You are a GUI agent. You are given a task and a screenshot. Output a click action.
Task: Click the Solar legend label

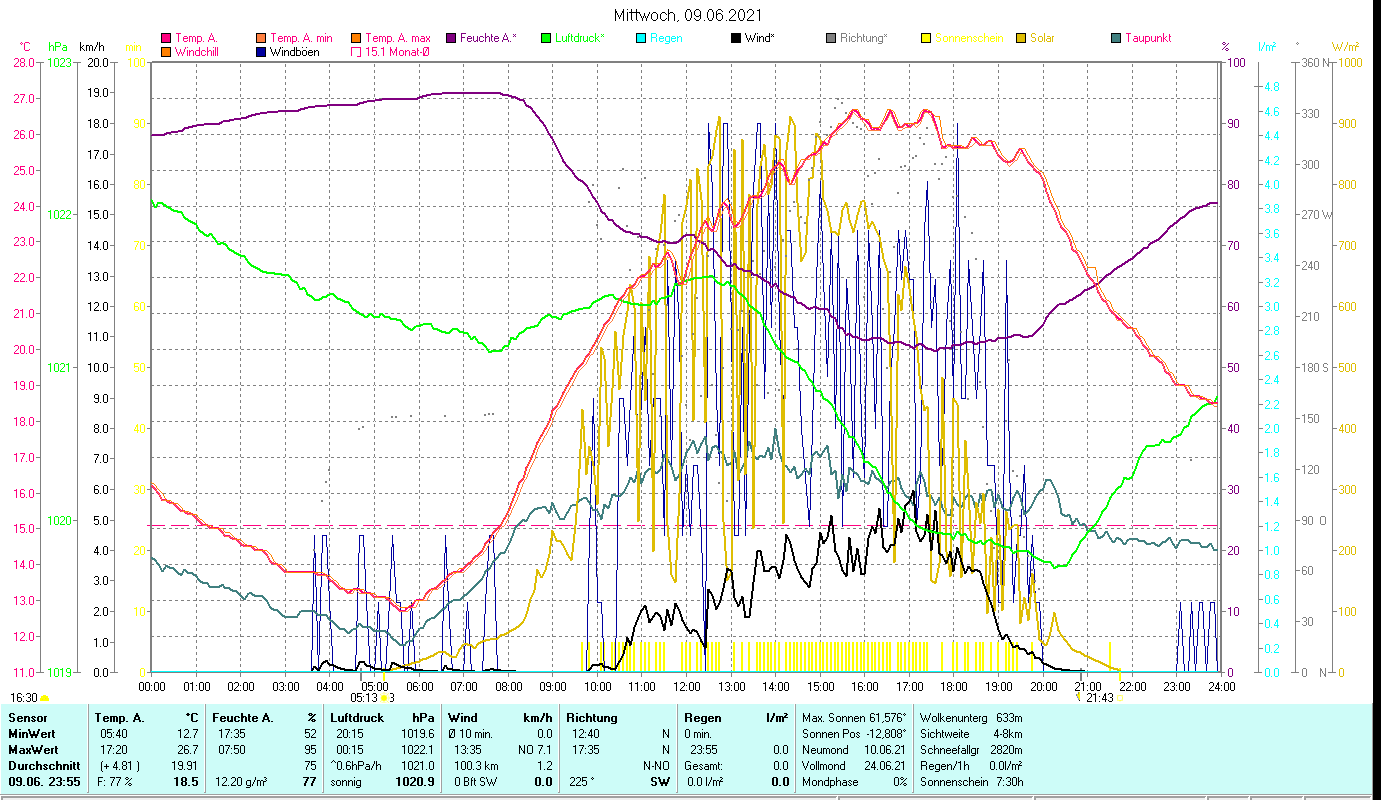[x=1043, y=38]
